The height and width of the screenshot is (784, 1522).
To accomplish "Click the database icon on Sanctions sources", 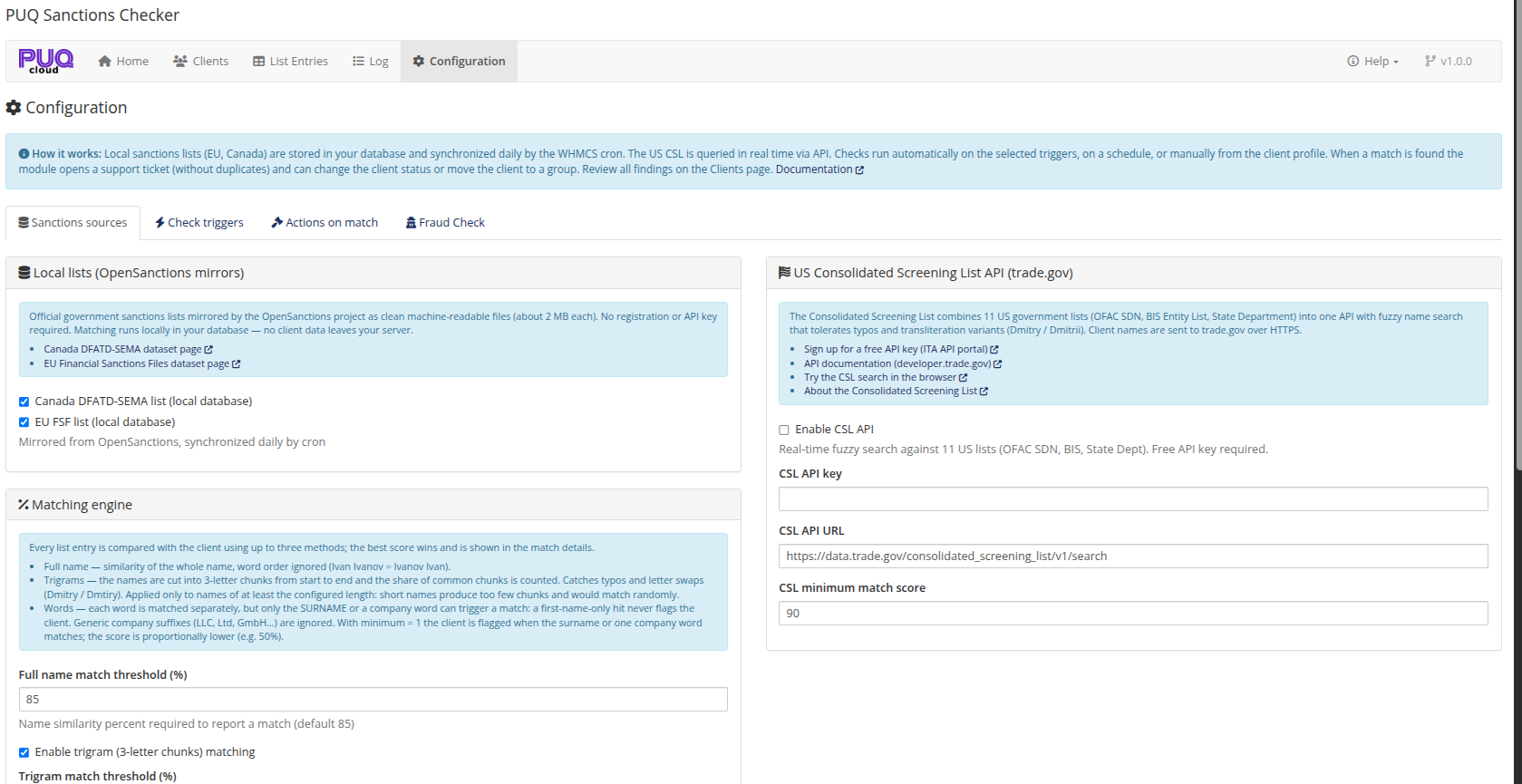I will tap(24, 222).
